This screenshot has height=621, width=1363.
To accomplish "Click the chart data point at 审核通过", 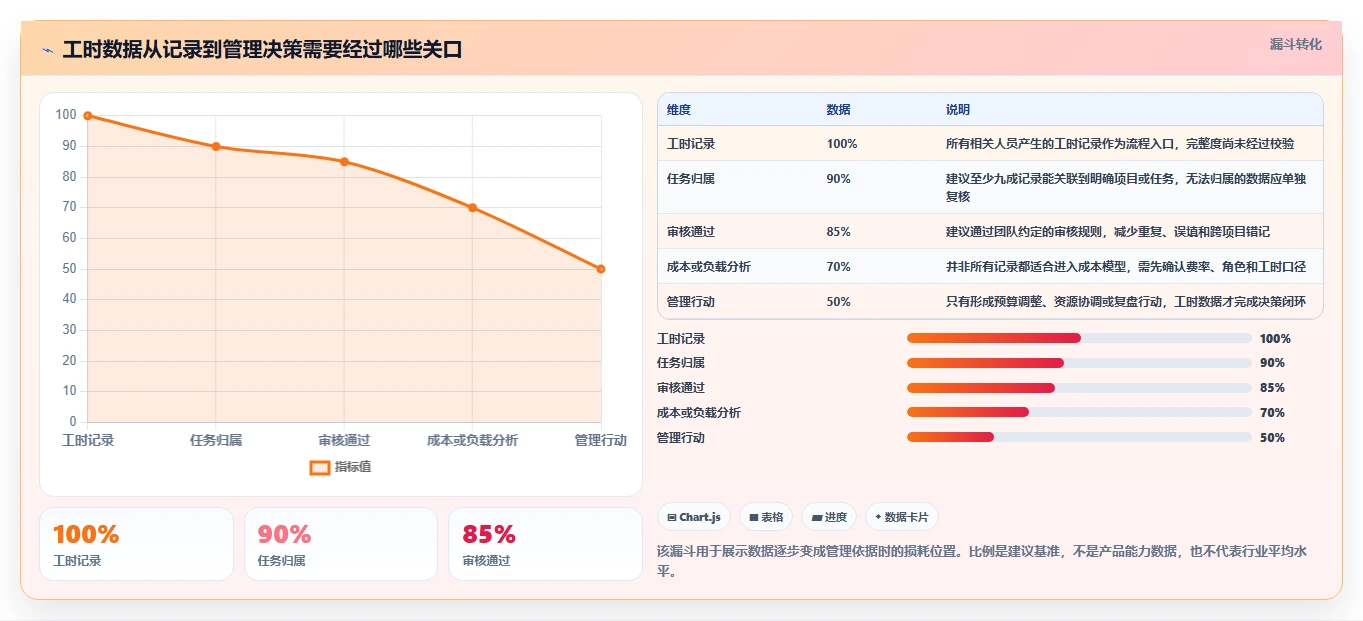I will click(x=344, y=162).
